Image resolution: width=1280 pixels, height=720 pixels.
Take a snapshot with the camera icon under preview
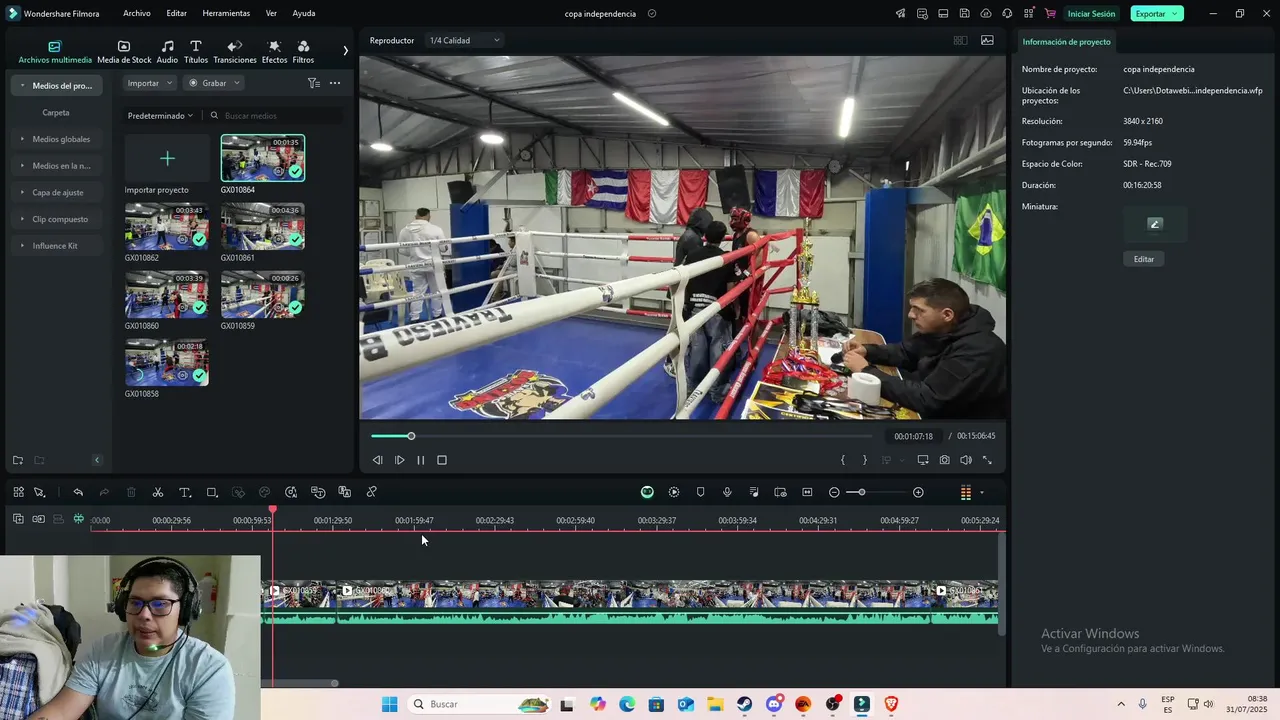944,460
